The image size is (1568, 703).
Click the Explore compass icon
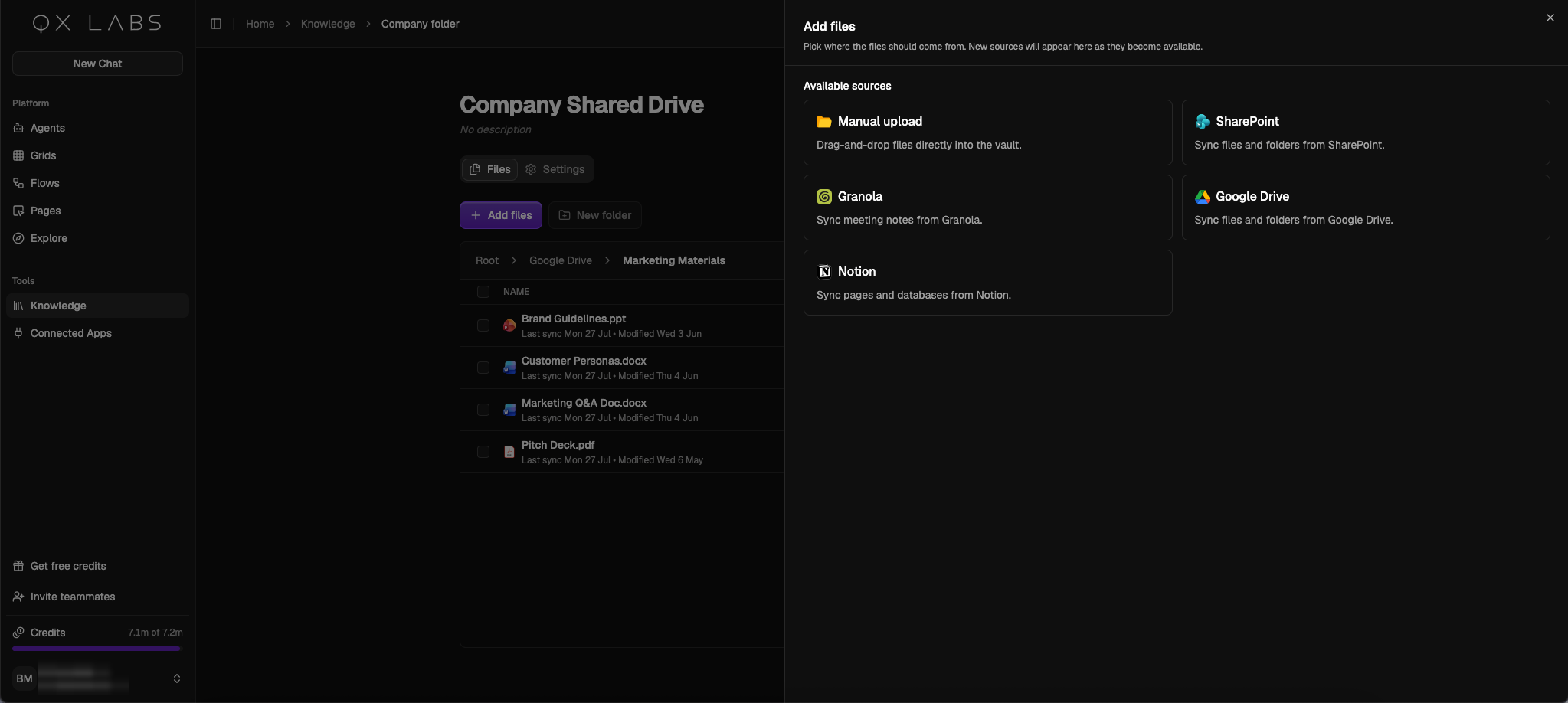pos(18,238)
